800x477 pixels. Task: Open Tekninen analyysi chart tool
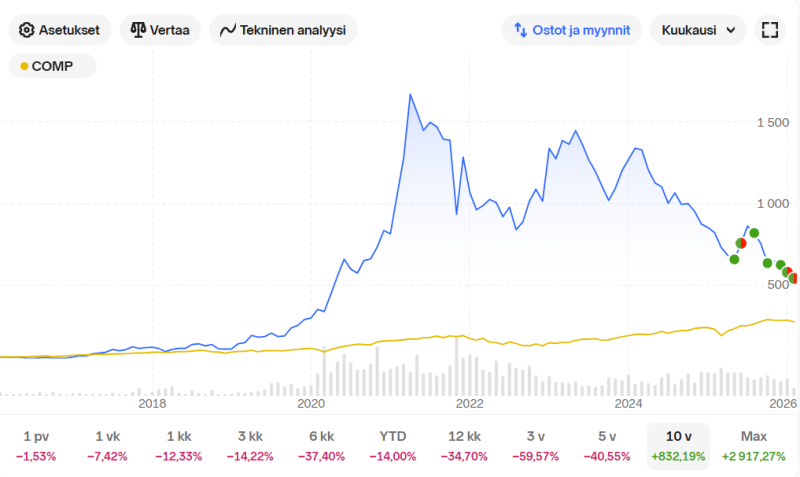pyautogui.click(x=228, y=30)
